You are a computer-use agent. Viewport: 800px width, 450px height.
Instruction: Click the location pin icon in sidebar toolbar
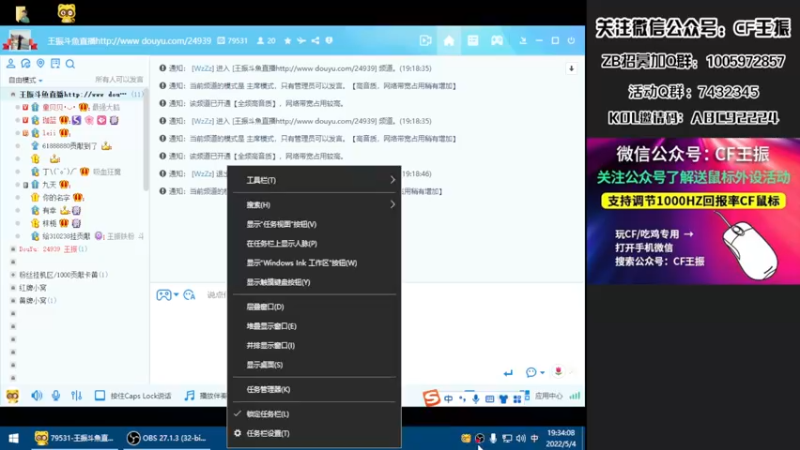(x=40, y=63)
